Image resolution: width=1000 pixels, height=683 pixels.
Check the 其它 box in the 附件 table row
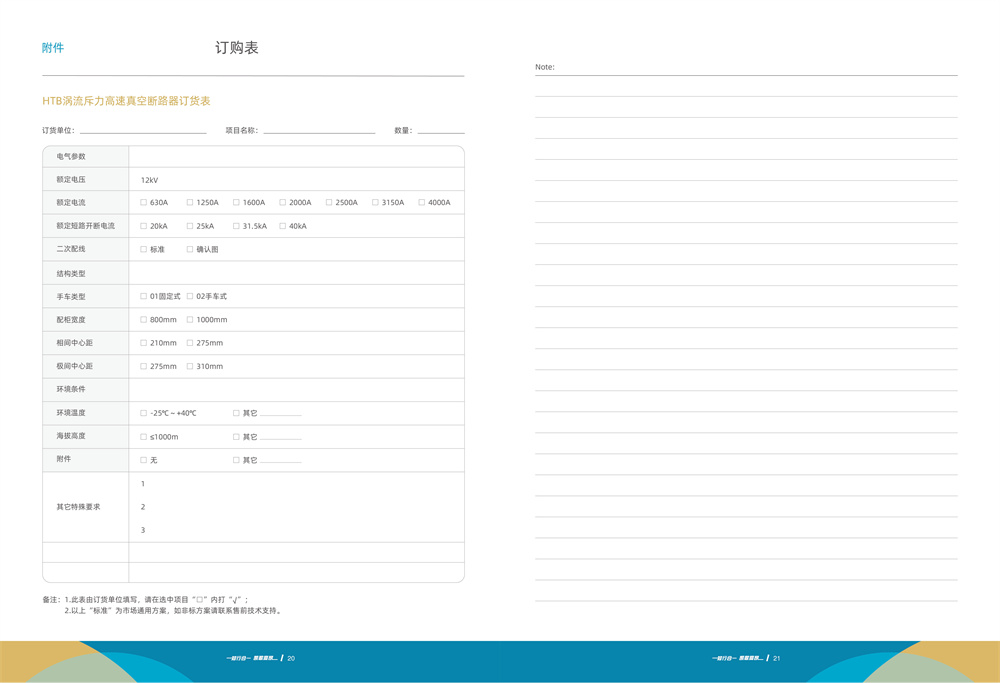[236, 460]
